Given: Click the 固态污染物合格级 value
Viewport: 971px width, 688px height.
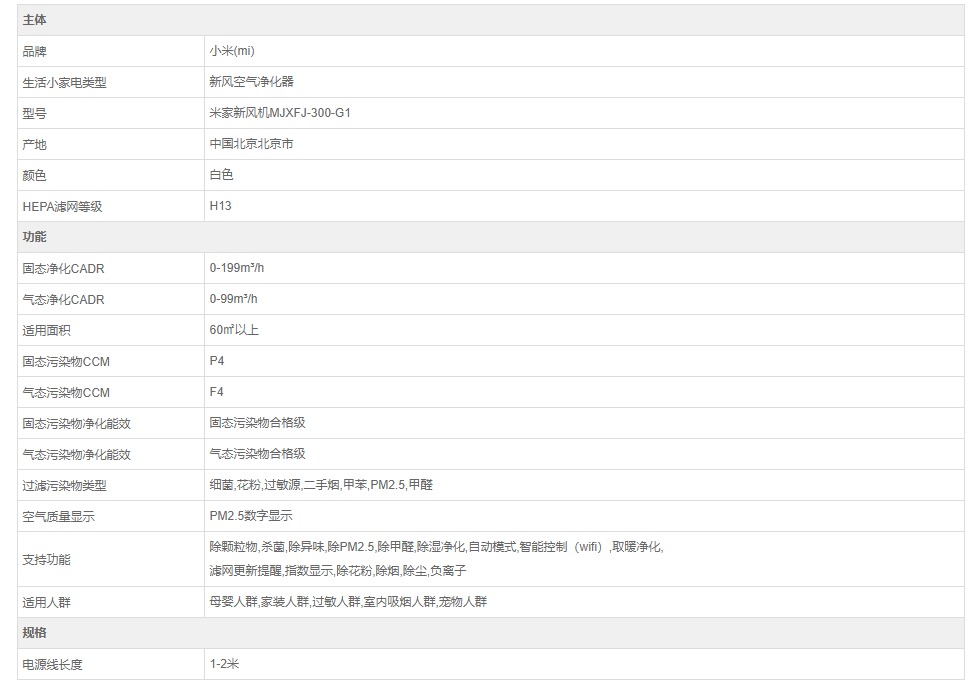Looking at the screenshot, I should (257, 423).
